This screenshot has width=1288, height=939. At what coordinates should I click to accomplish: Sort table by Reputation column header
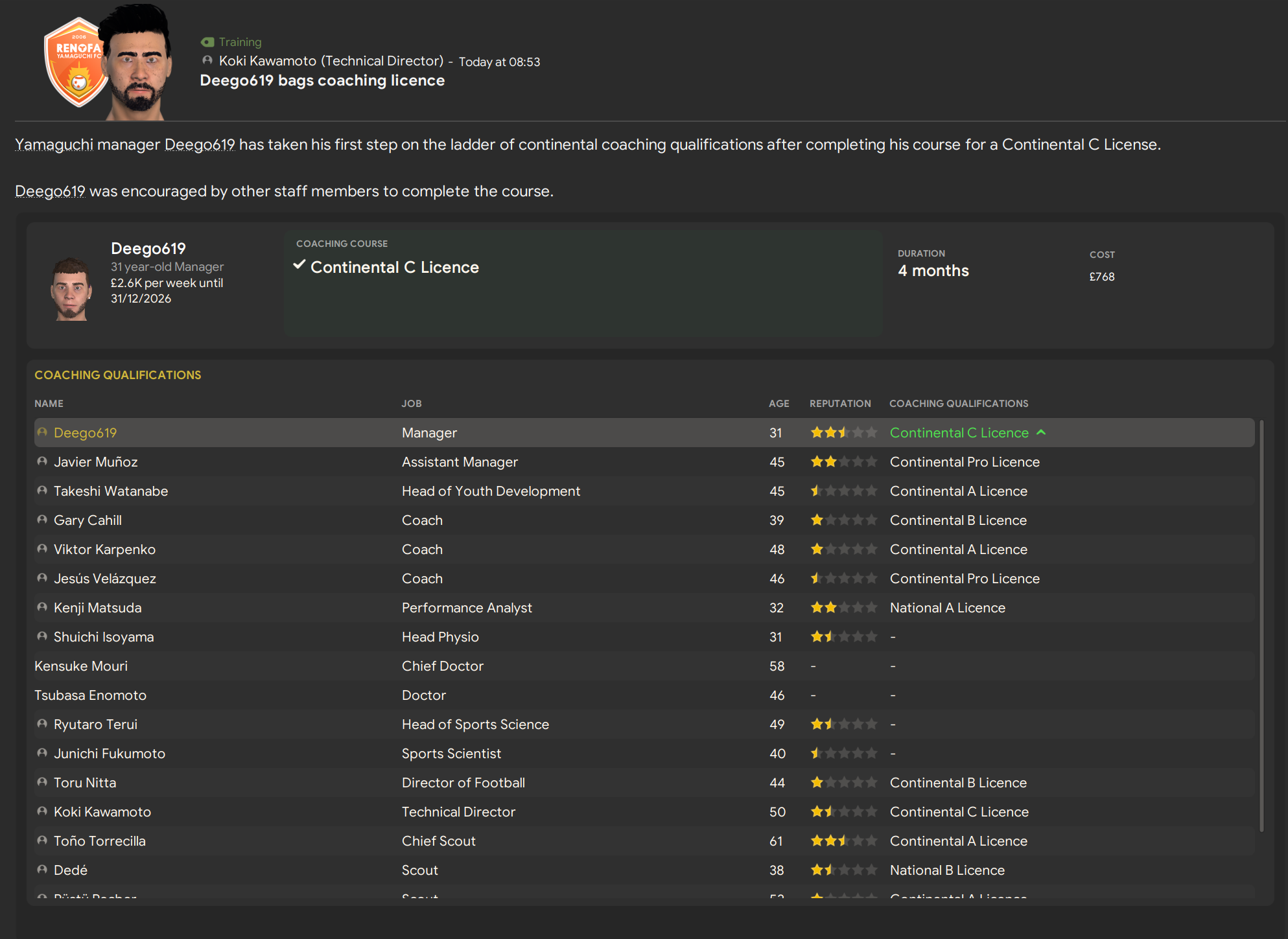(840, 403)
